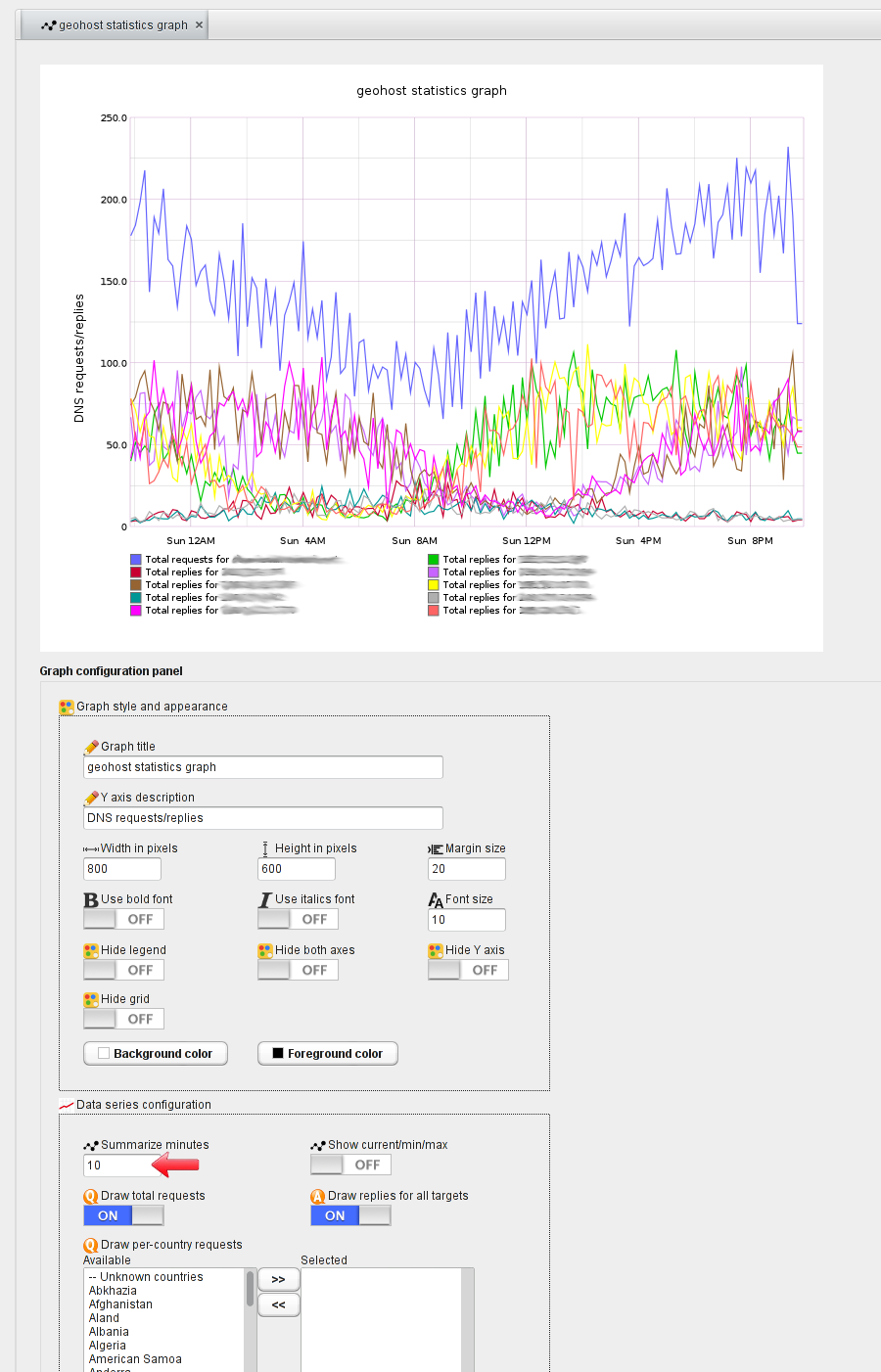Click the Graph style and appearance icon
Screen dimensions: 881x1372
[67, 707]
